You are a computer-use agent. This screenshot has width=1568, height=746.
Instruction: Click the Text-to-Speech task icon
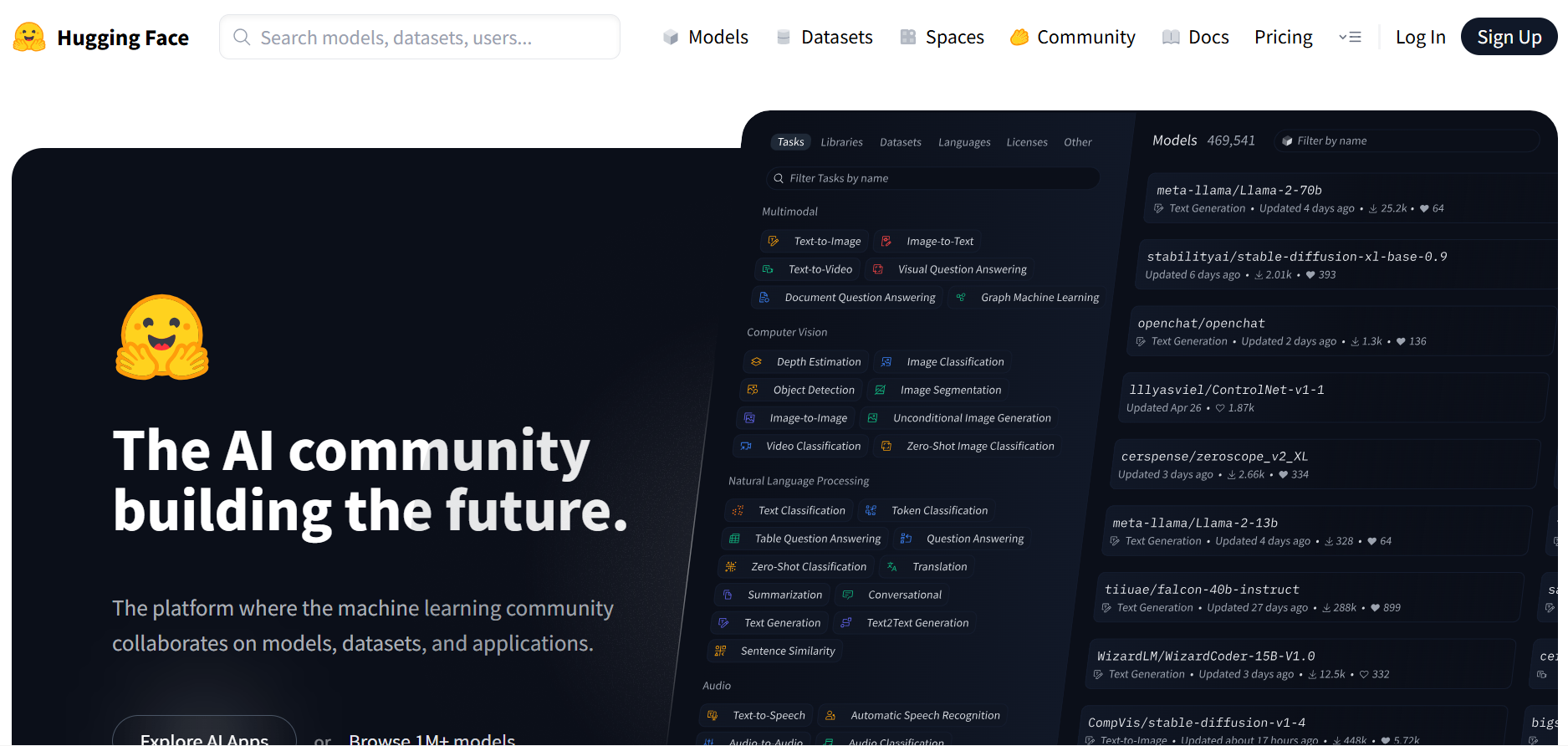[x=712, y=715]
